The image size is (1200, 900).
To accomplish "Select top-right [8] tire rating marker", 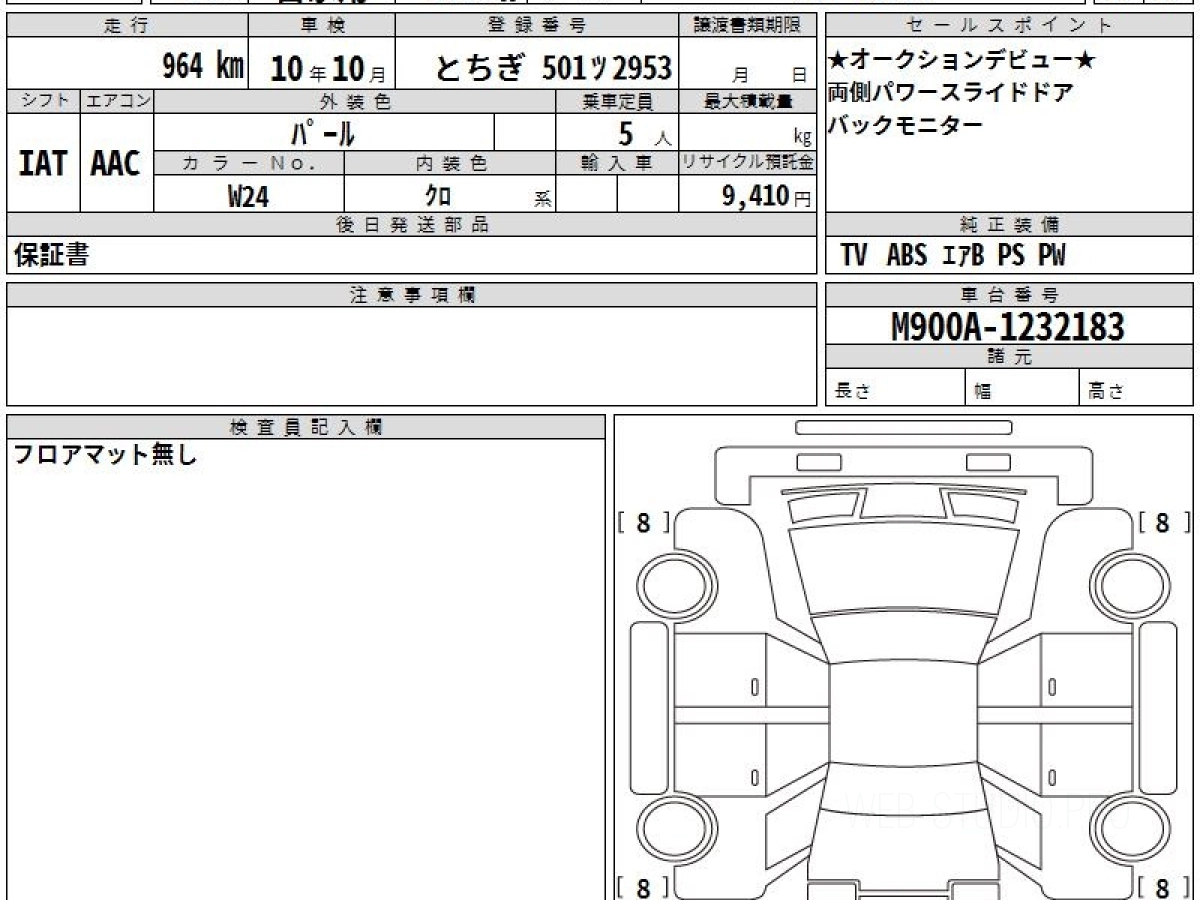I will click(x=1161, y=522).
